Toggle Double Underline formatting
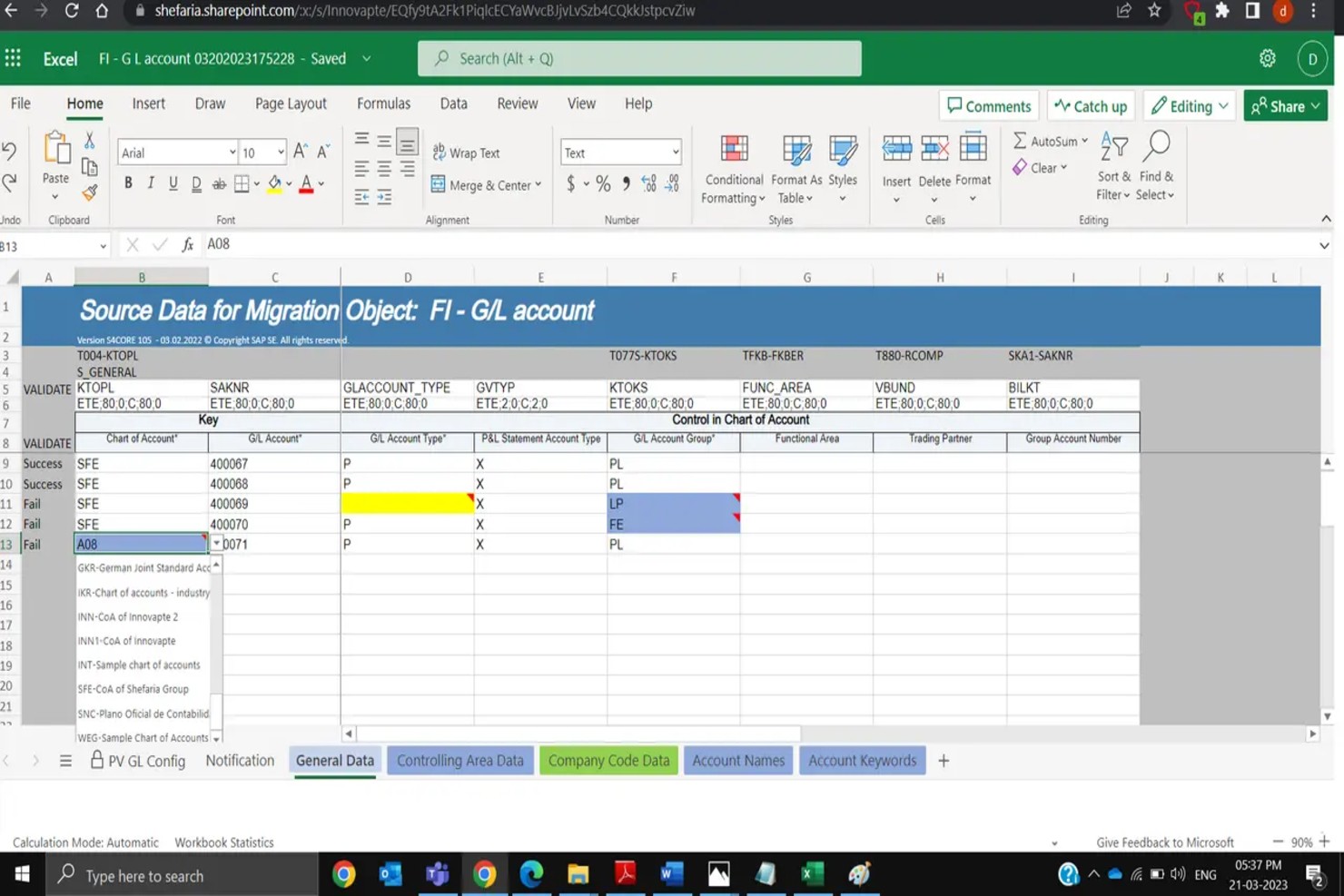This screenshot has width=1344, height=896. pos(196,183)
